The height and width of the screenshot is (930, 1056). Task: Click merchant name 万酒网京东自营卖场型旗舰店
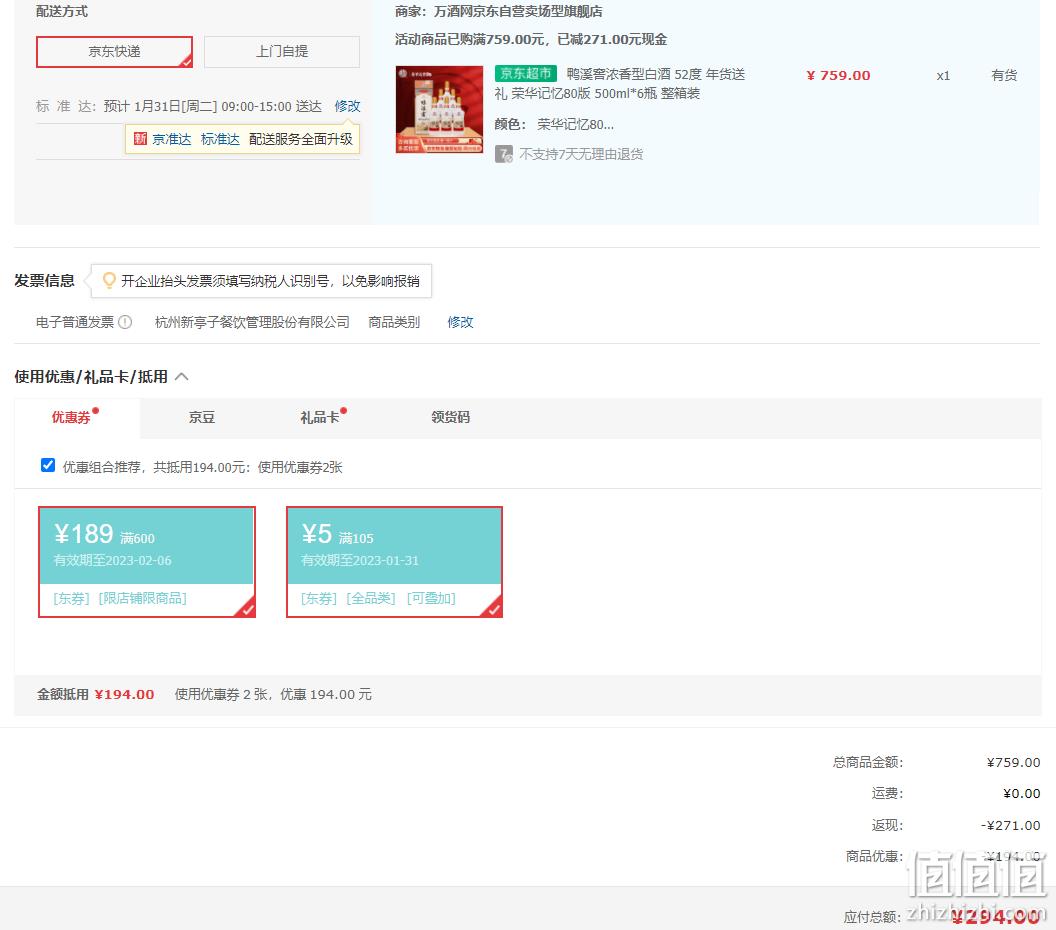pyautogui.click(x=519, y=11)
